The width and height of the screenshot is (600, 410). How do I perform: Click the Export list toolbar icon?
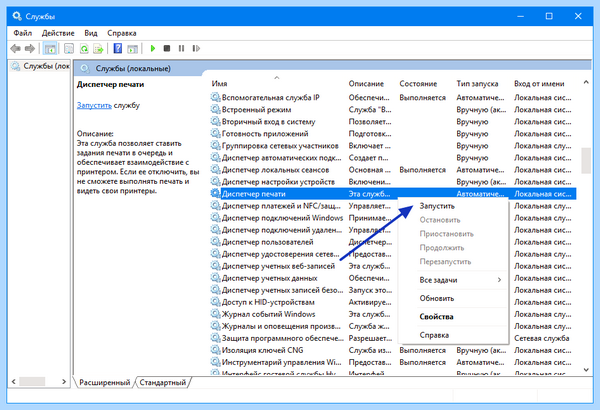98,49
